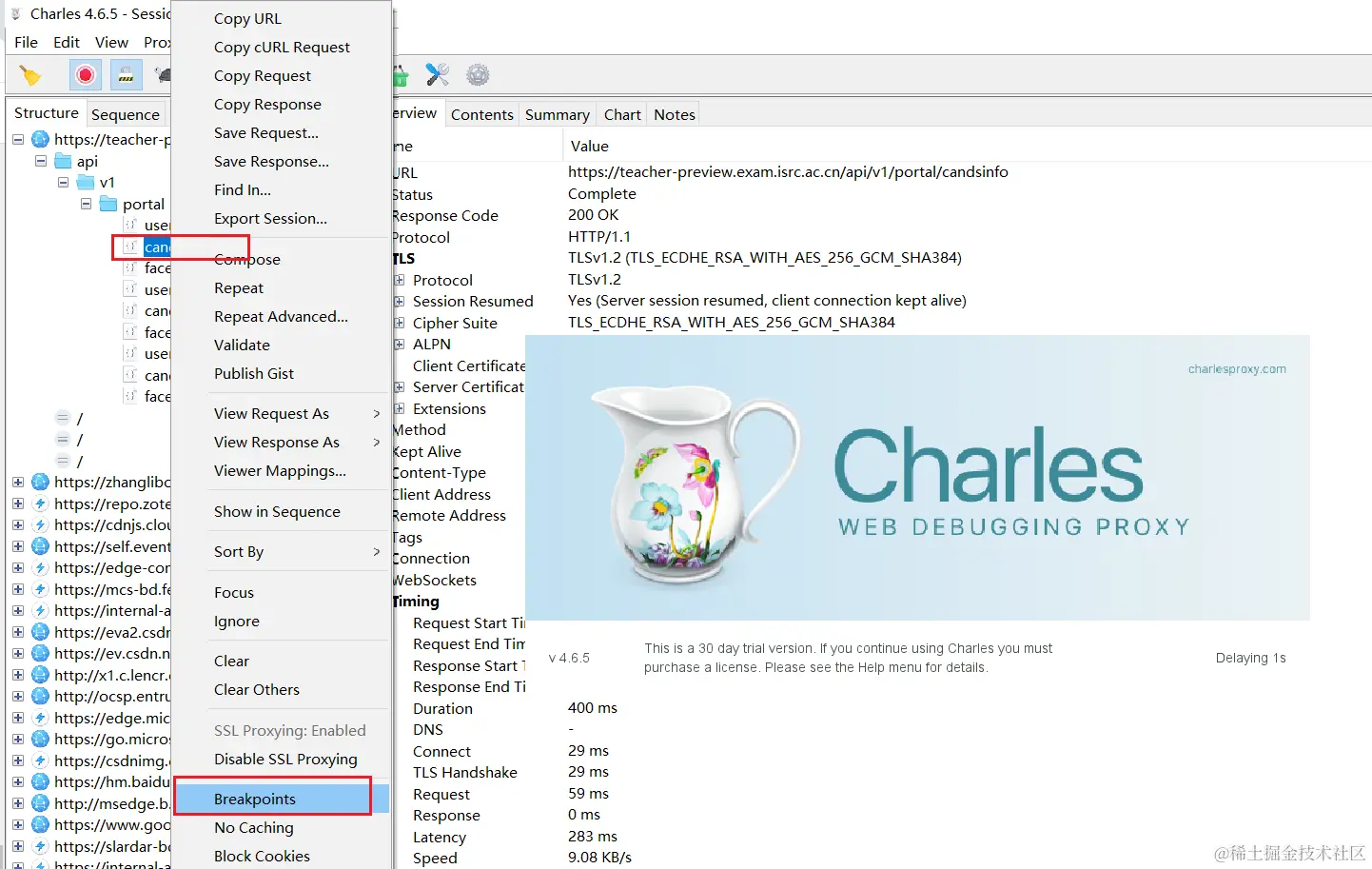Toggle the red Record button in toolbar

pos(86,74)
